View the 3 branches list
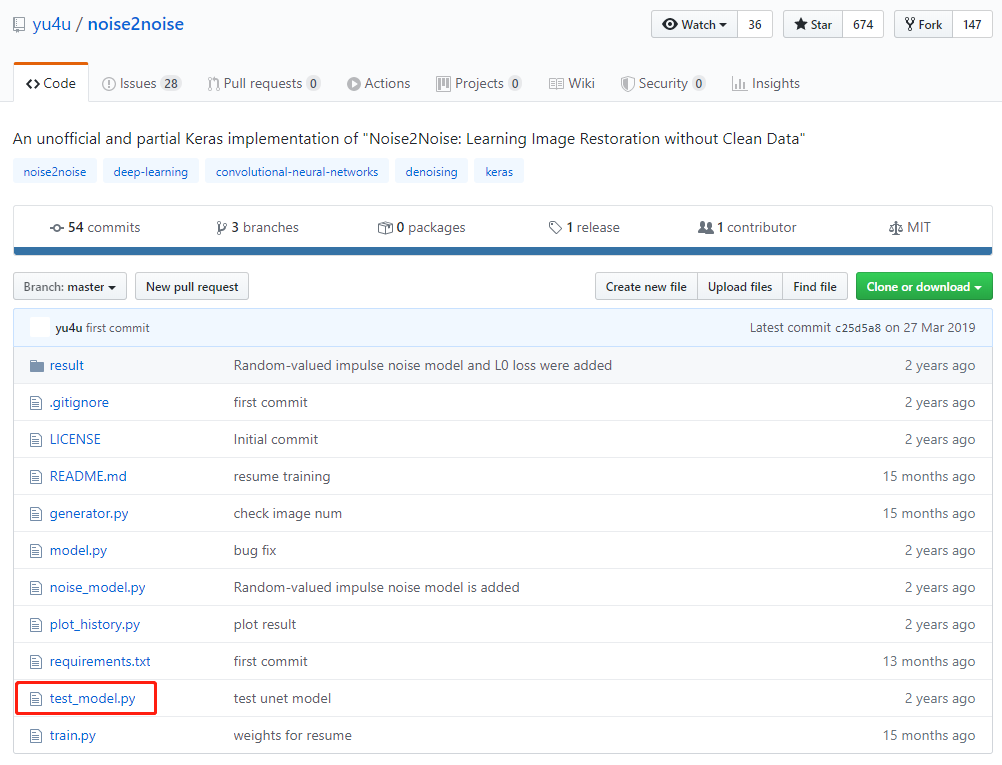Viewport: 1002px width, 765px height. click(257, 228)
